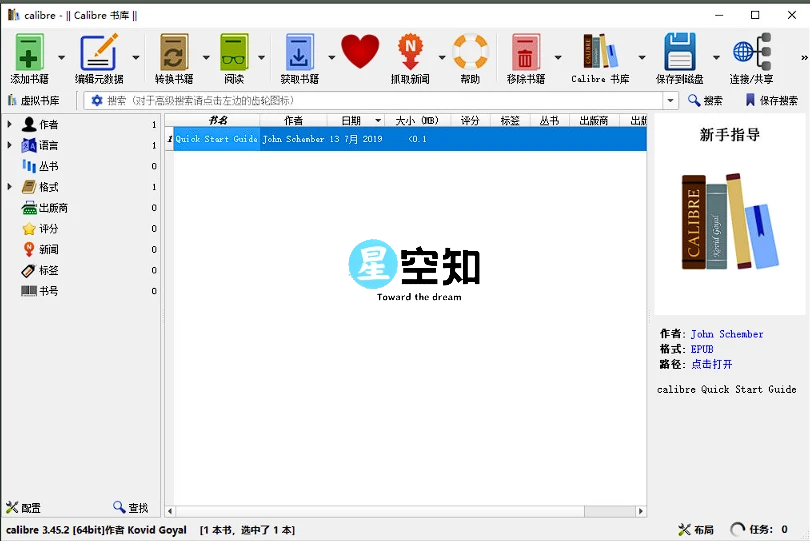Select 新闻 news item in sidebar
810x541 pixels.
(x=40, y=249)
